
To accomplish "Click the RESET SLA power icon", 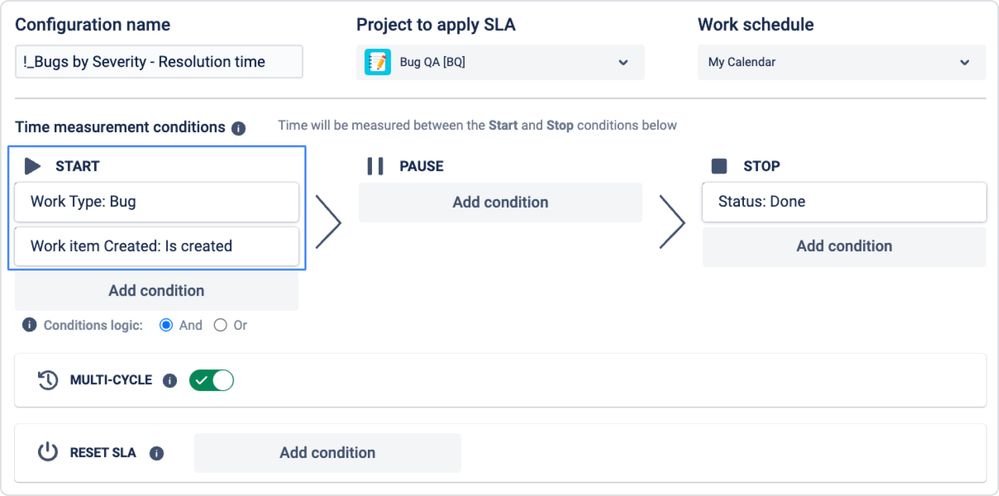I will click(x=48, y=452).
